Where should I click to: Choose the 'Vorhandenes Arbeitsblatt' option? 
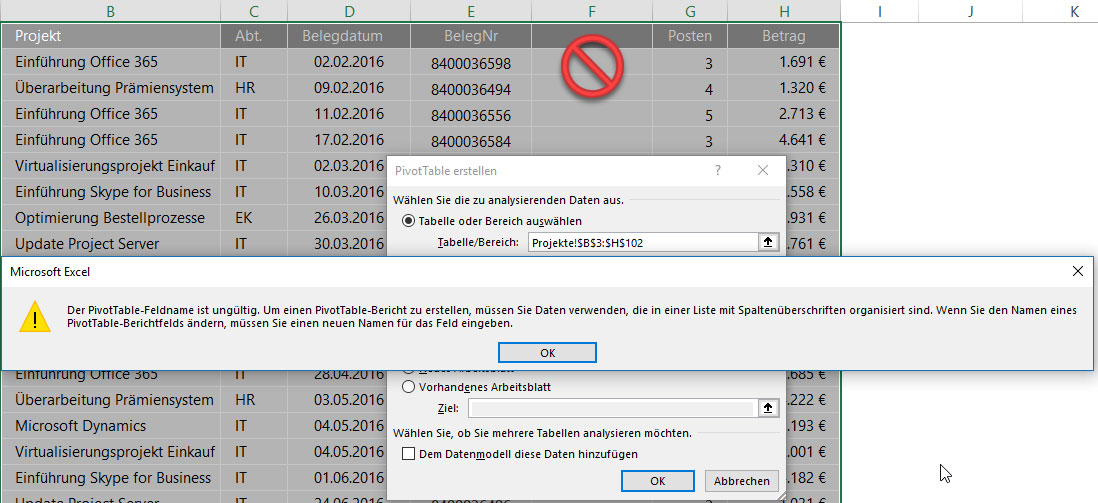(409, 387)
